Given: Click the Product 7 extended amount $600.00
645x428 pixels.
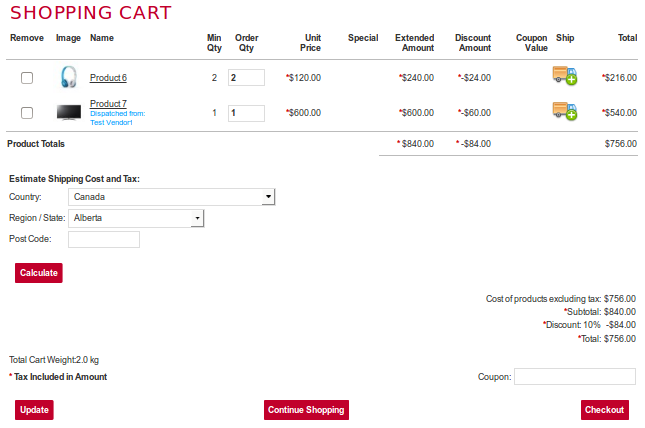Looking at the screenshot, I should [x=416, y=113].
